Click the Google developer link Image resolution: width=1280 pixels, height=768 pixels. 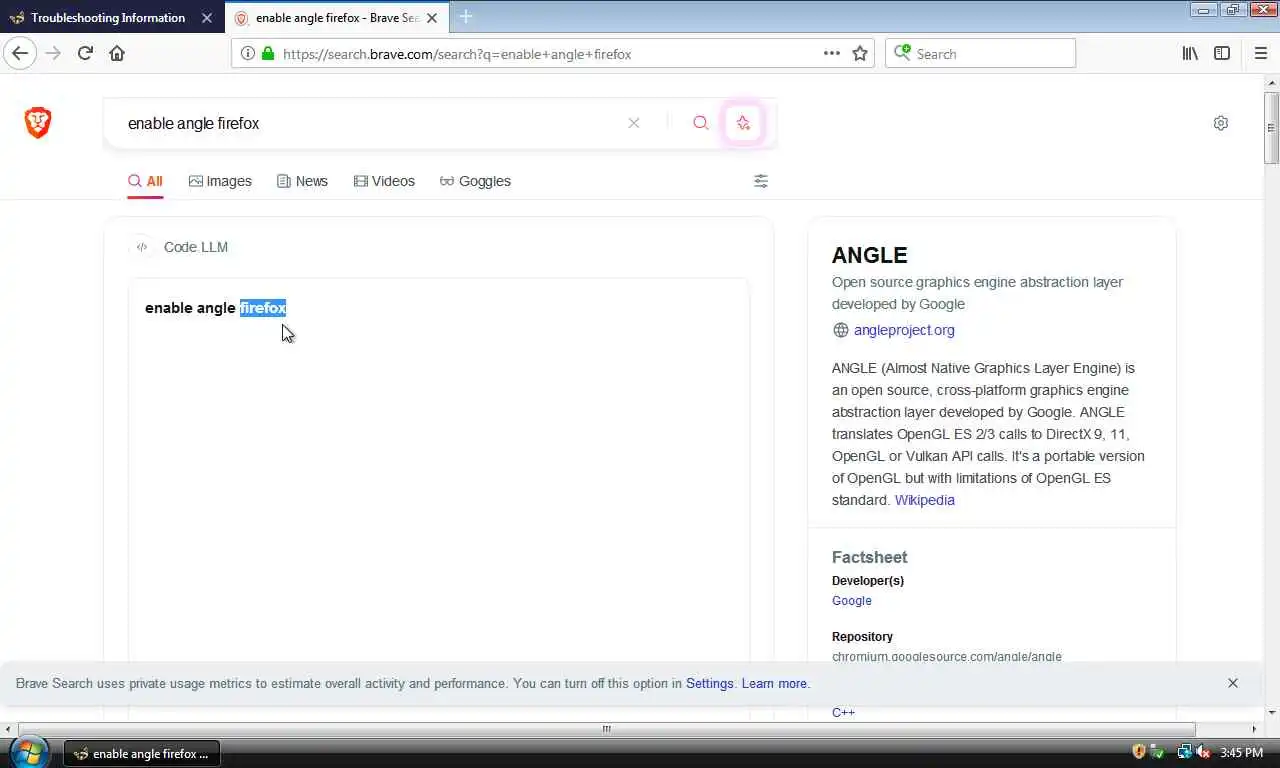852,601
